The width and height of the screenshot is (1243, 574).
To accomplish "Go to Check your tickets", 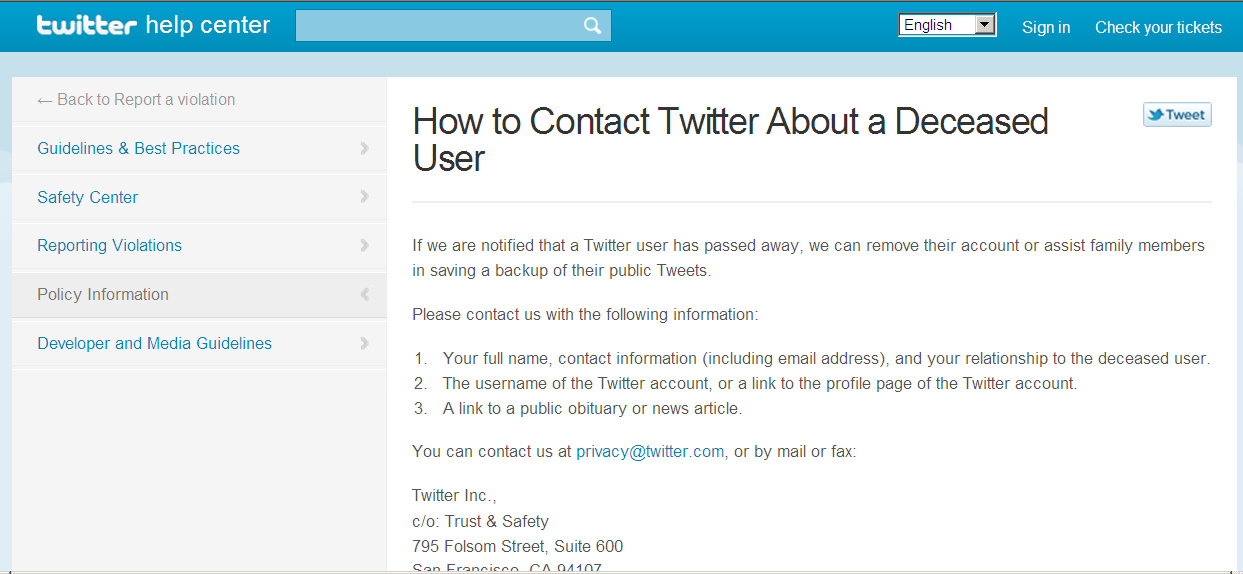I will coord(1158,27).
